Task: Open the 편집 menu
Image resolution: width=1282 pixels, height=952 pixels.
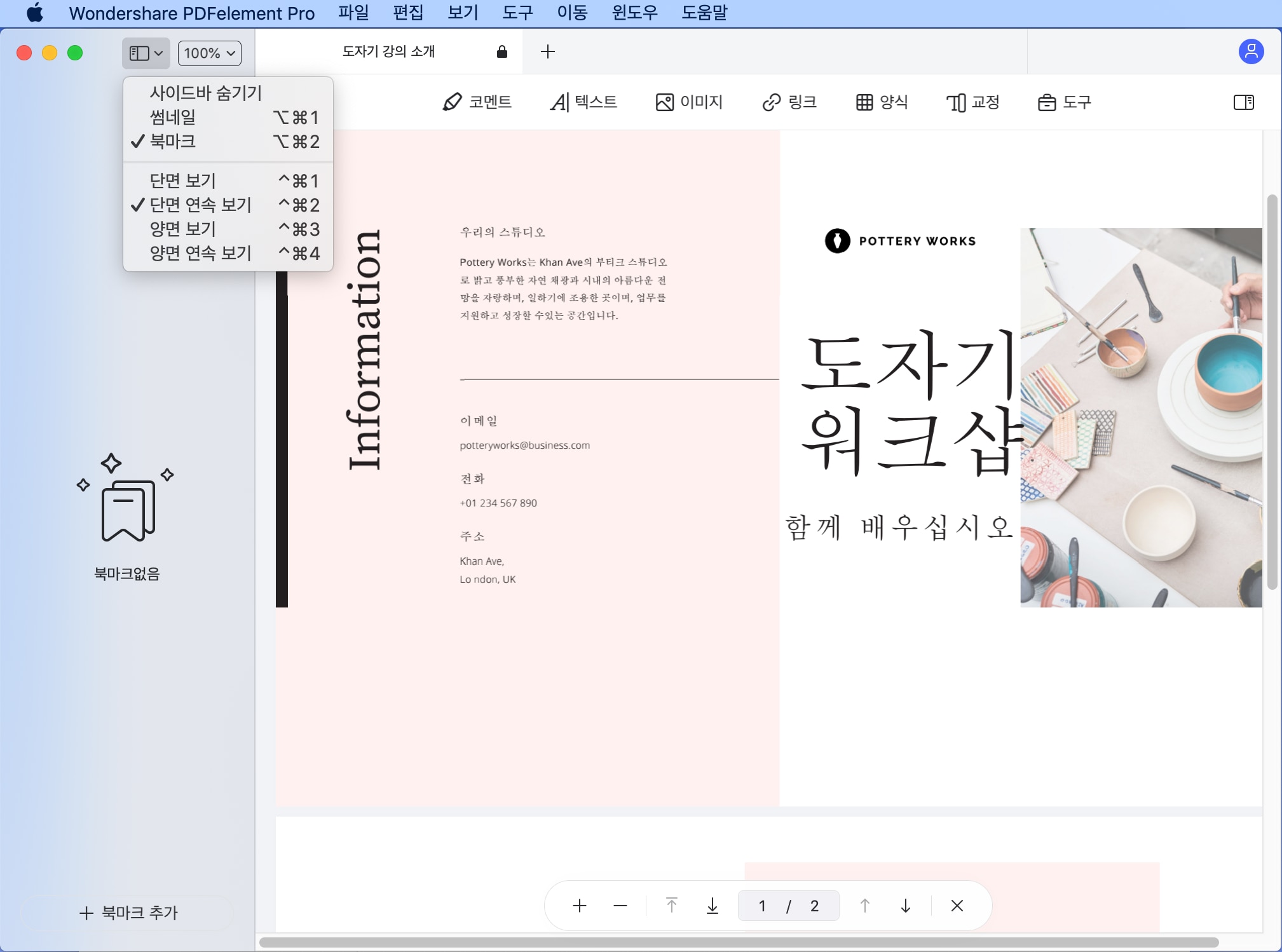Action: click(408, 13)
